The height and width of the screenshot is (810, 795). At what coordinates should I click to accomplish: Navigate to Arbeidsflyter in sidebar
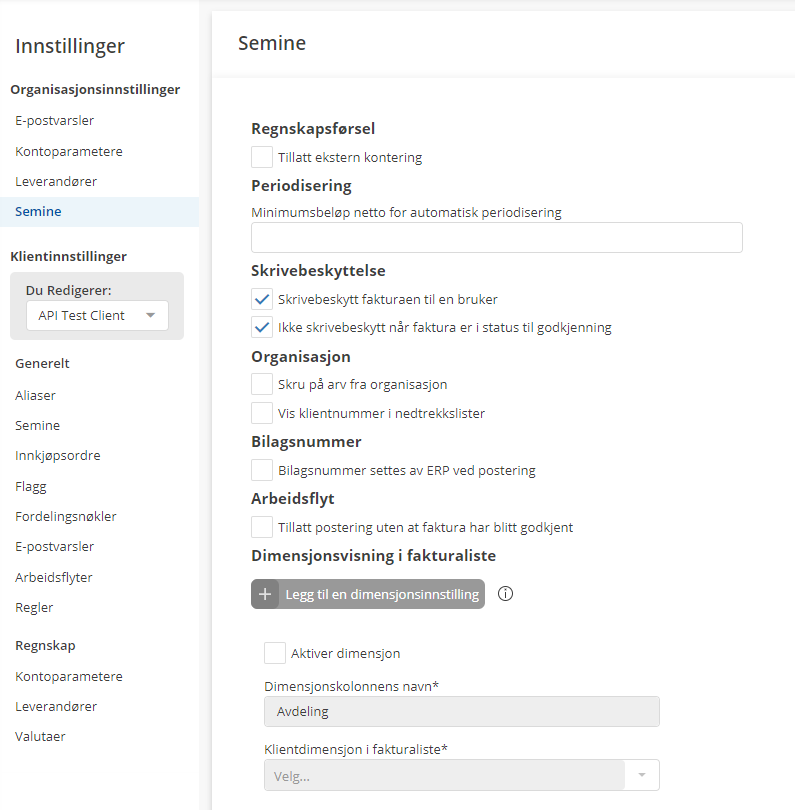tap(54, 578)
